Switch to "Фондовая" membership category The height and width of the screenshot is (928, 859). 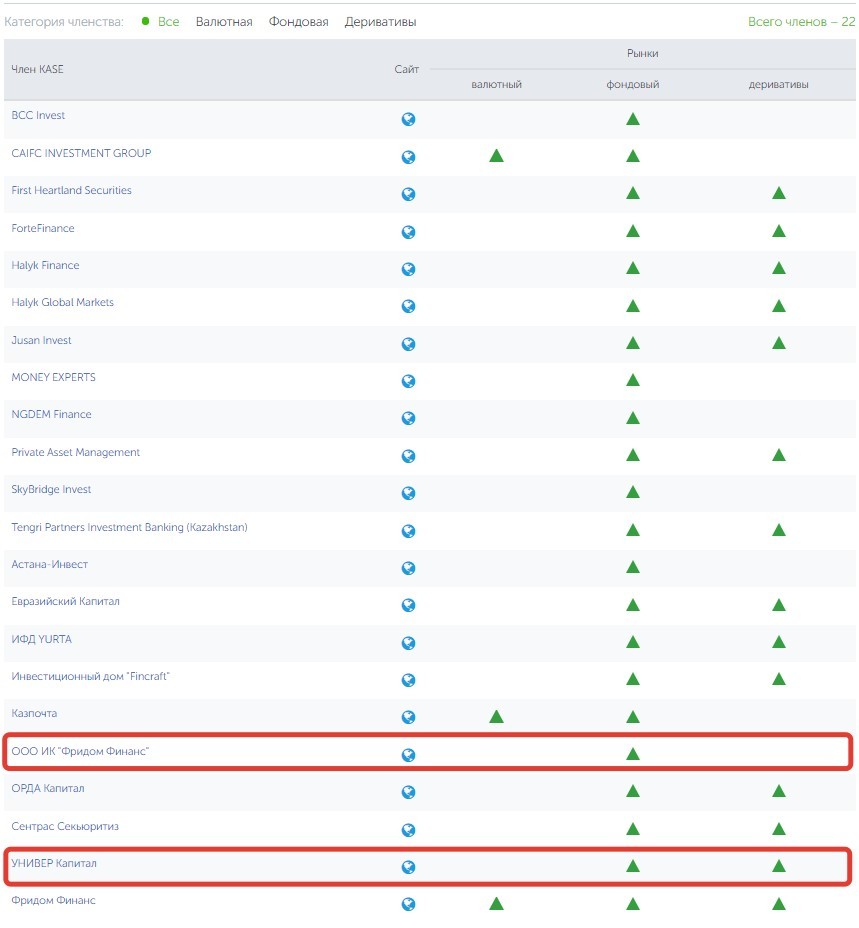[x=298, y=21]
